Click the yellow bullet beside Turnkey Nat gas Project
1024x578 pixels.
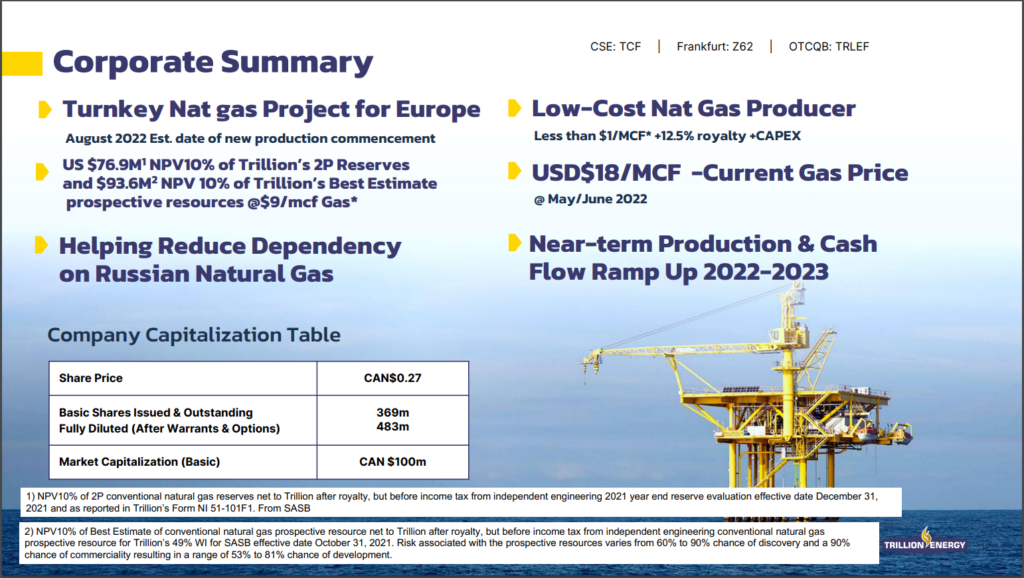45,108
